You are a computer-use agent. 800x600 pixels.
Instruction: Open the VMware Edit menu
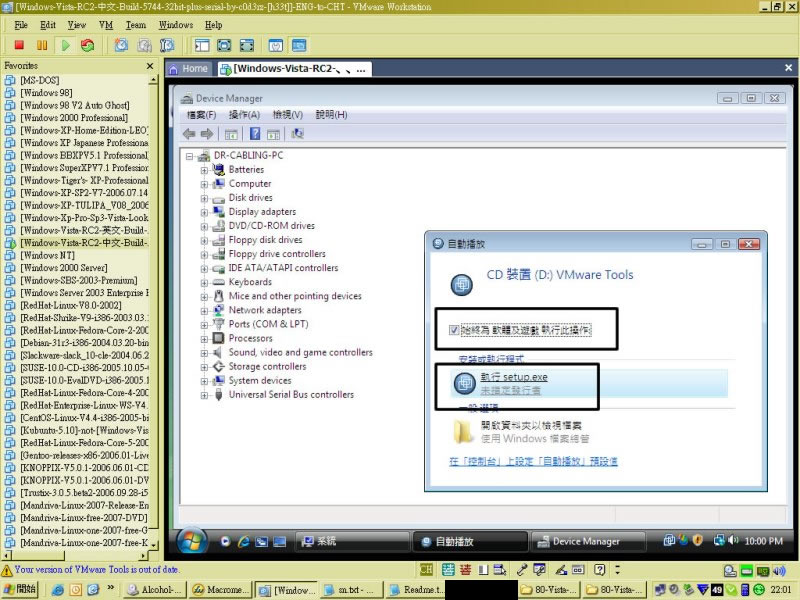[47, 25]
